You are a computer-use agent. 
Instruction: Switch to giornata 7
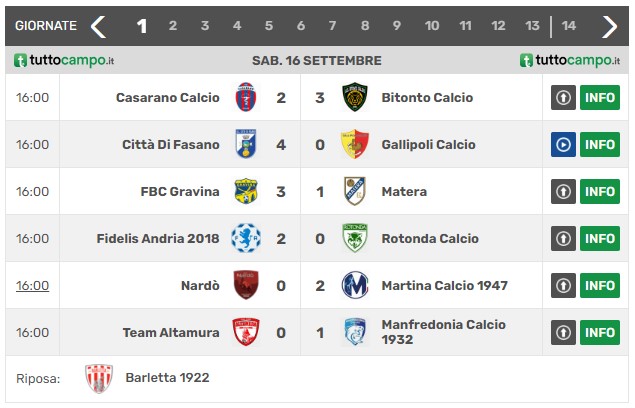click(x=332, y=26)
